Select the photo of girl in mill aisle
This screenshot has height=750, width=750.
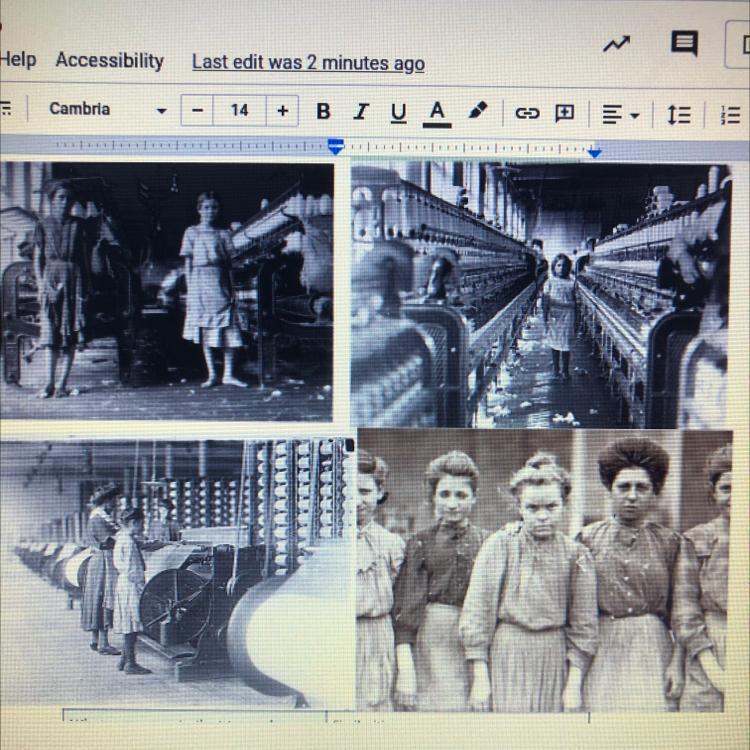click(x=541, y=295)
